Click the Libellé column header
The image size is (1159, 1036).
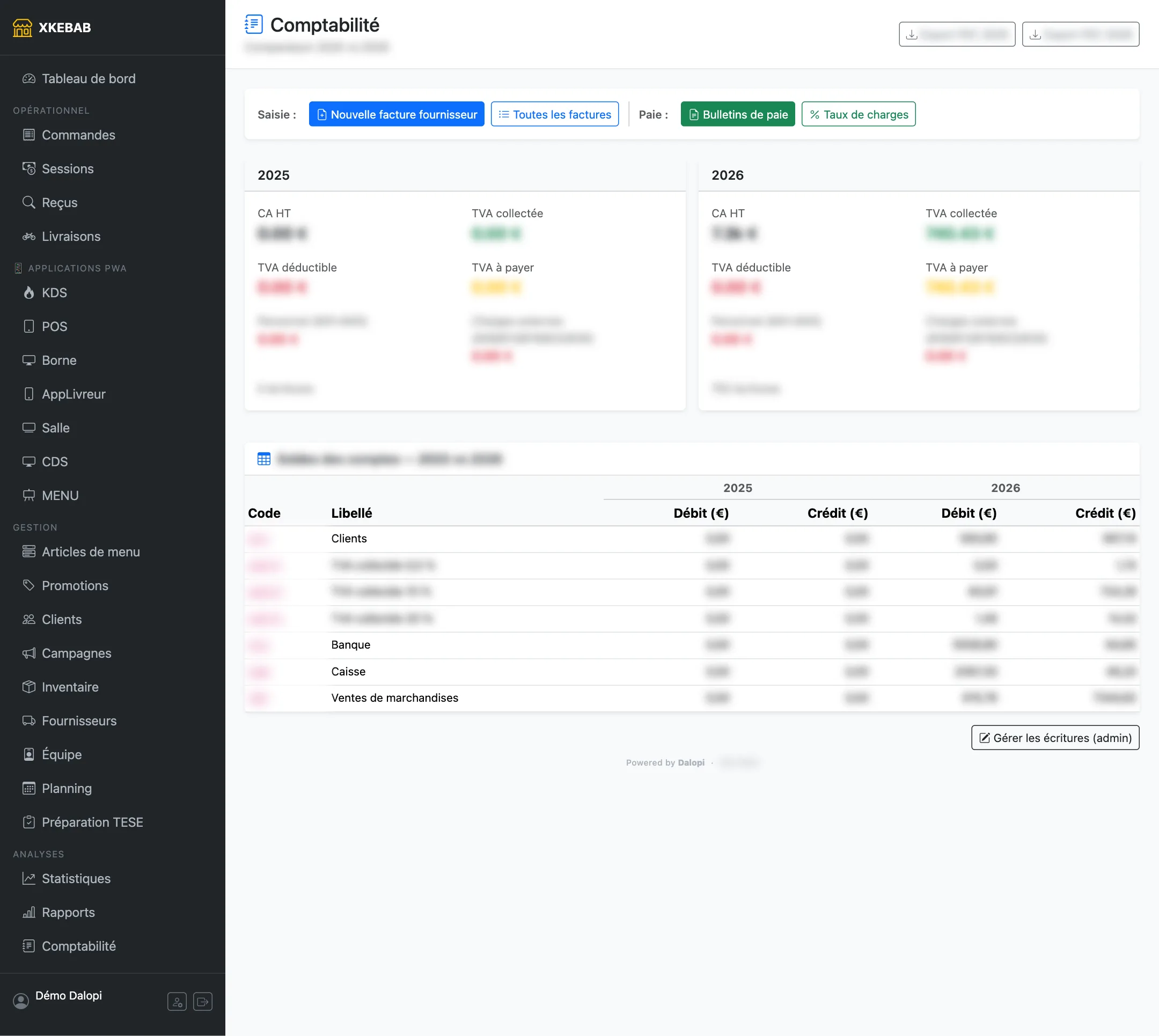tap(352, 513)
